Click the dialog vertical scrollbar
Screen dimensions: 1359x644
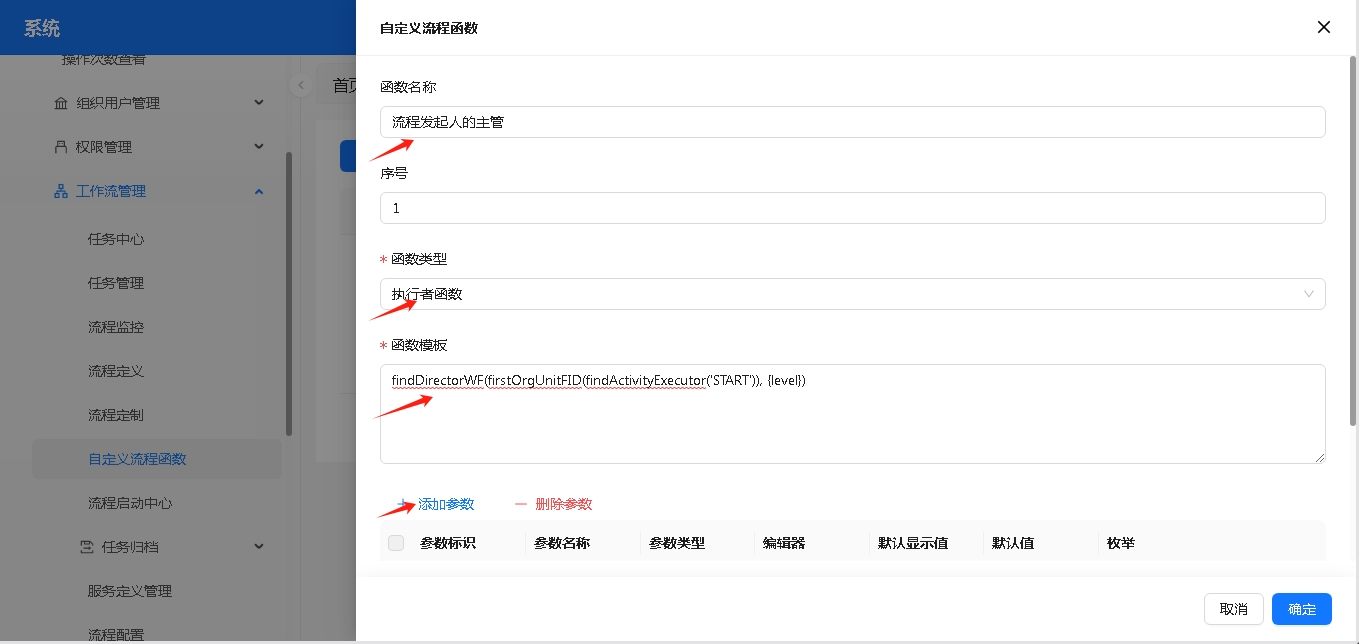[1354, 240]
